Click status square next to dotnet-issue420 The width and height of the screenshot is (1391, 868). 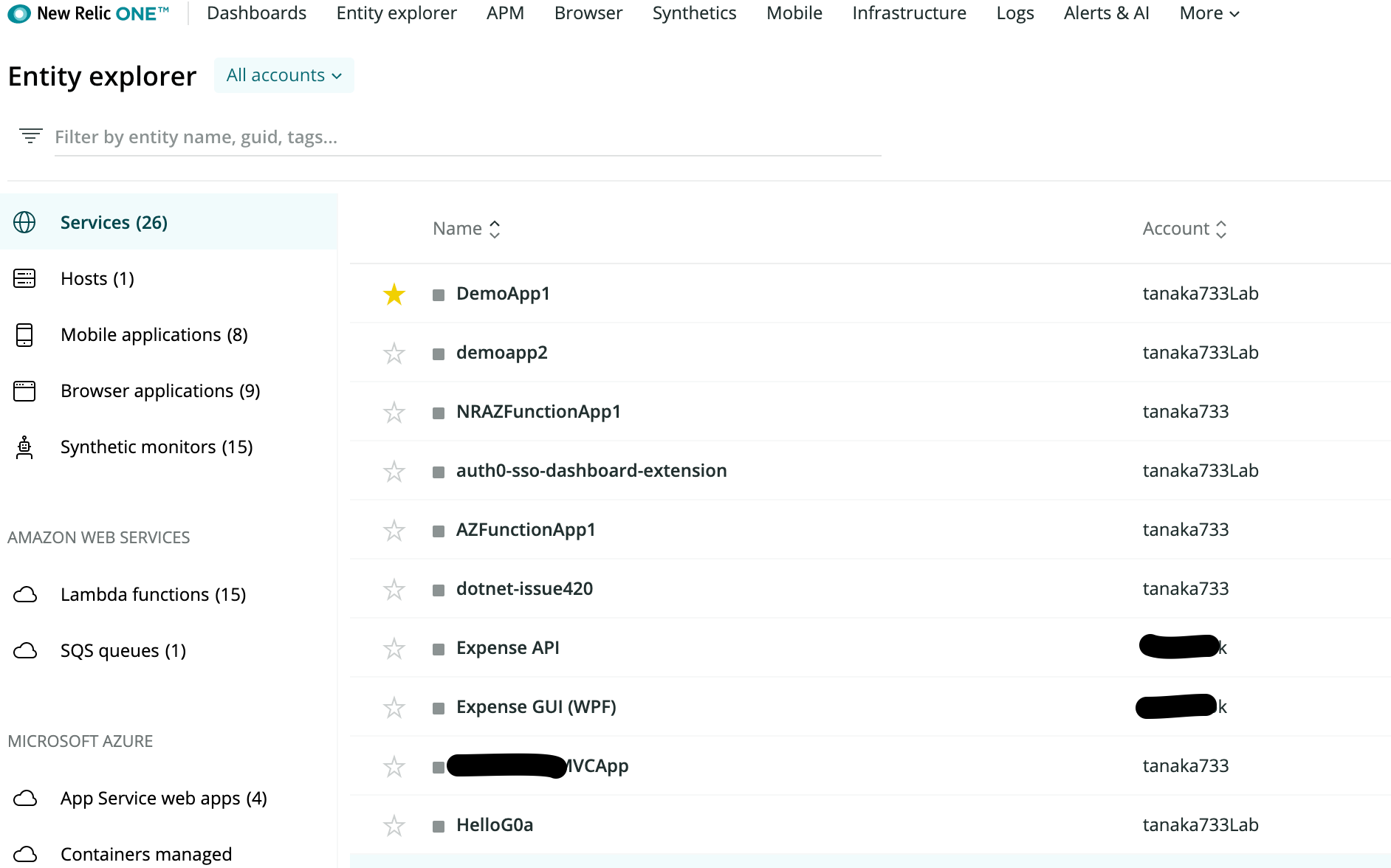pos(439,590)
